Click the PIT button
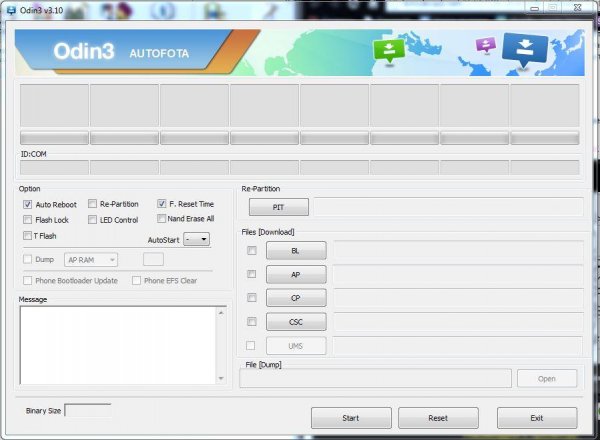600x440 pixels. (x=279, y=207)
